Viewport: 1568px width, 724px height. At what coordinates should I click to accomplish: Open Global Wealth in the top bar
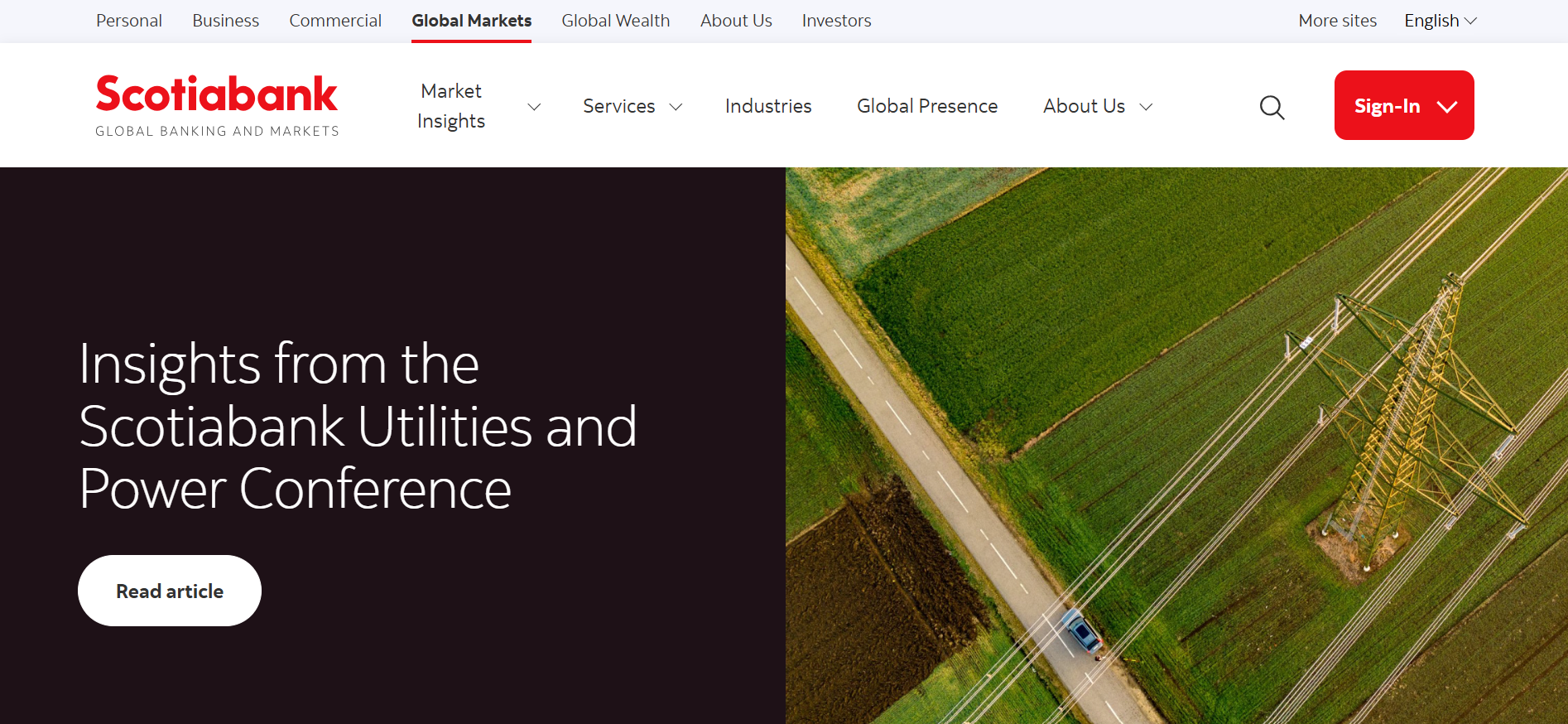click(616, 21)
